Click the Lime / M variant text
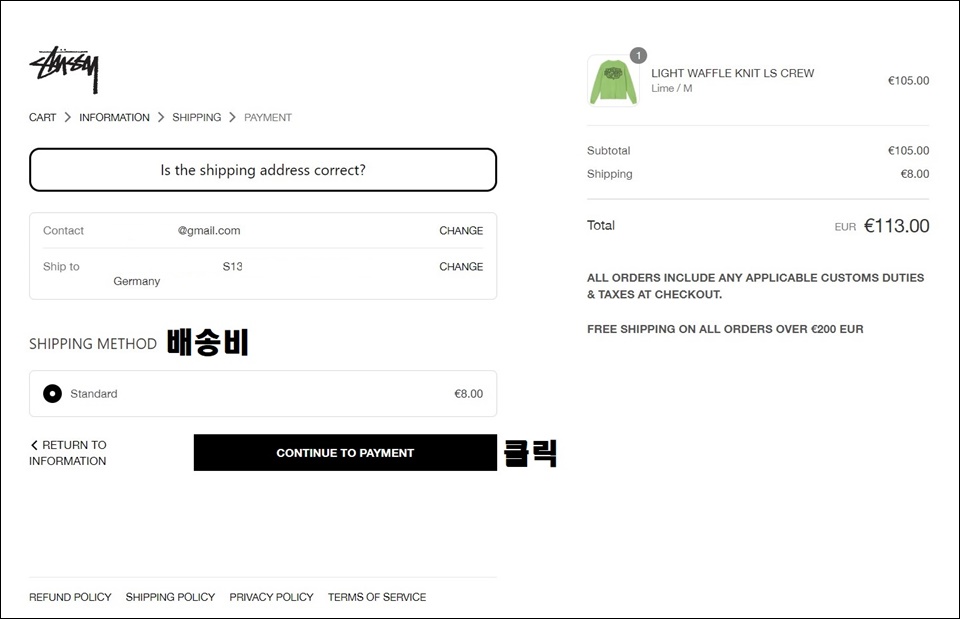Screen dimensions: 960x619 coord(672,88)
